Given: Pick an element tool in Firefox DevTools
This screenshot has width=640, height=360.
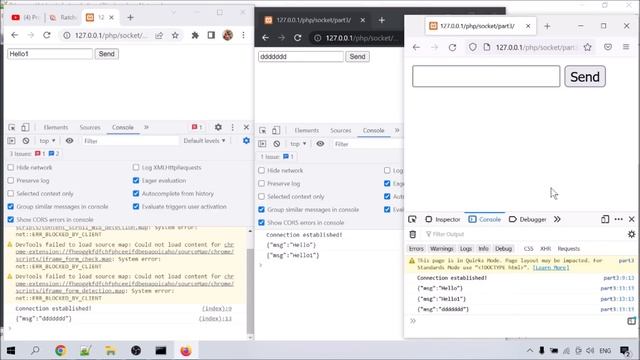Looking at the screenshot, I should [x=412, y=220].
